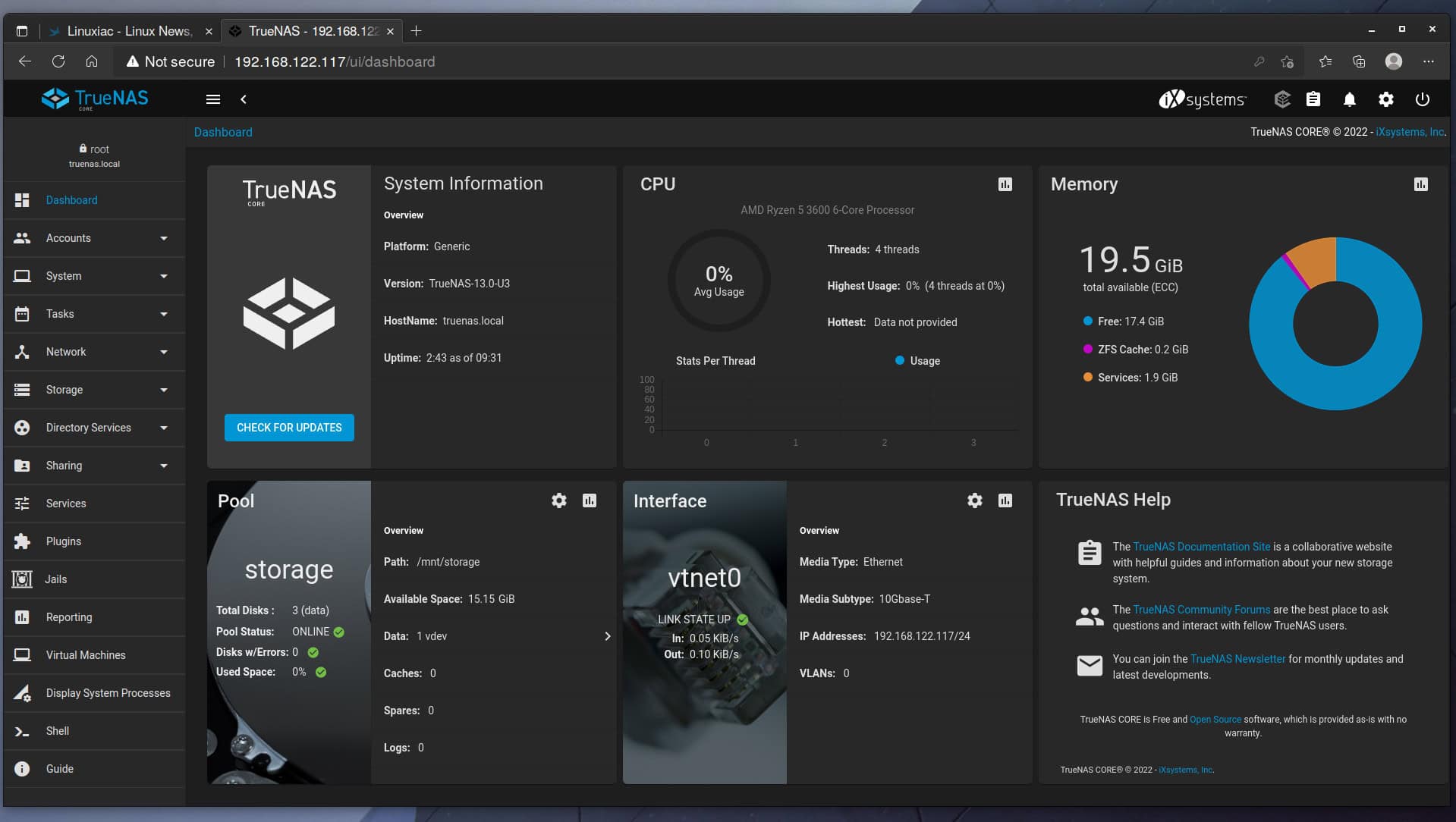Click the iXsystems logo
This screenshot has height=822, width=1456.
1202,99
